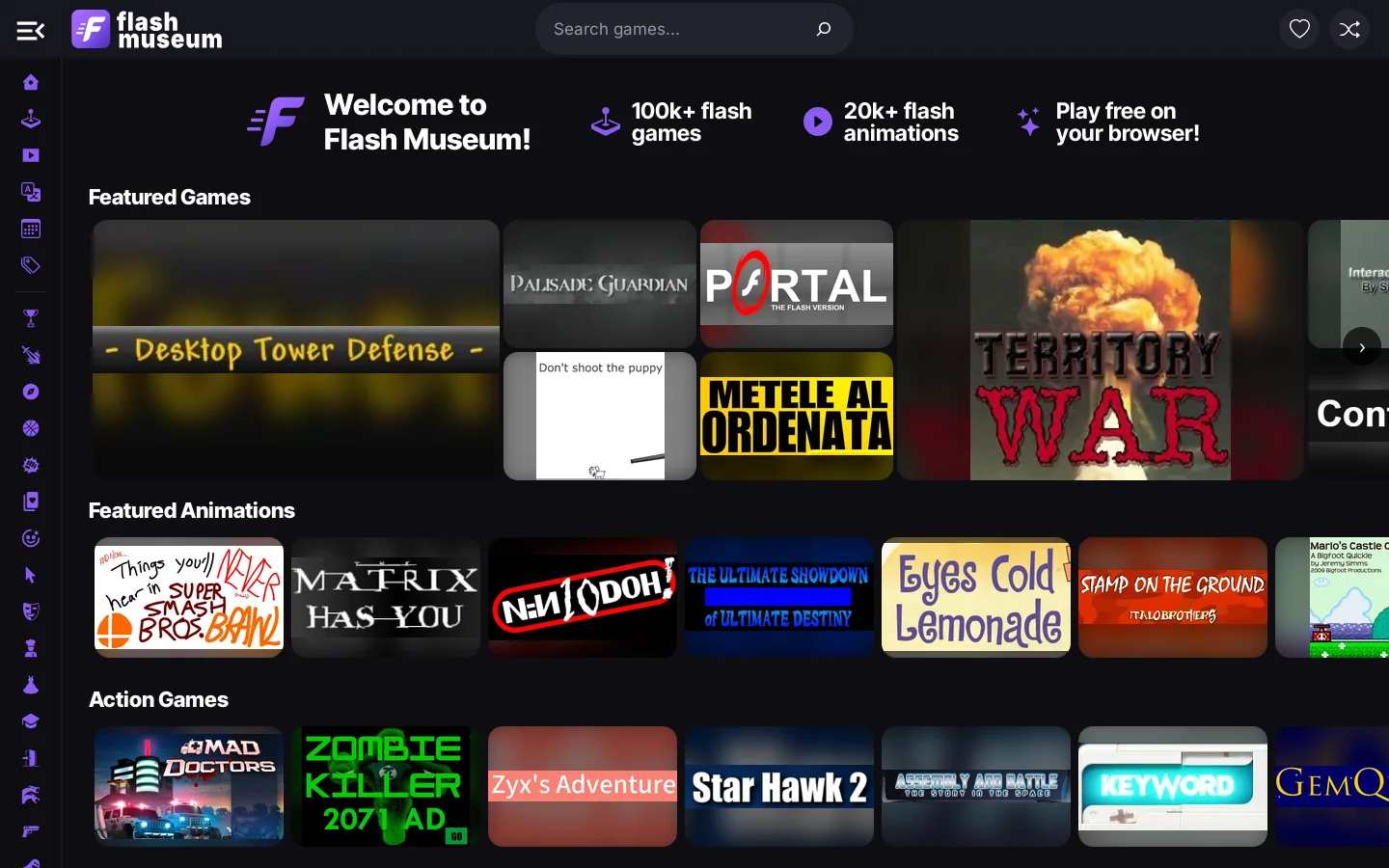Open the Star Hawk 2 game
This screenshot has width=1389, height=868.
(x=779, y=786)
